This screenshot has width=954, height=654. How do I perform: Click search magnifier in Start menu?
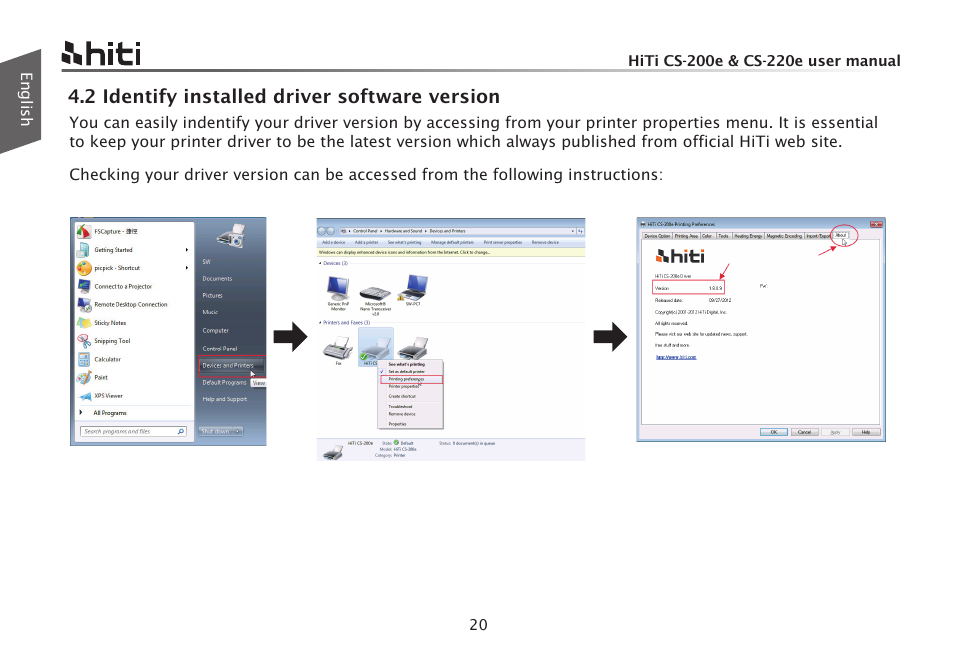click(x=181, y=431)
